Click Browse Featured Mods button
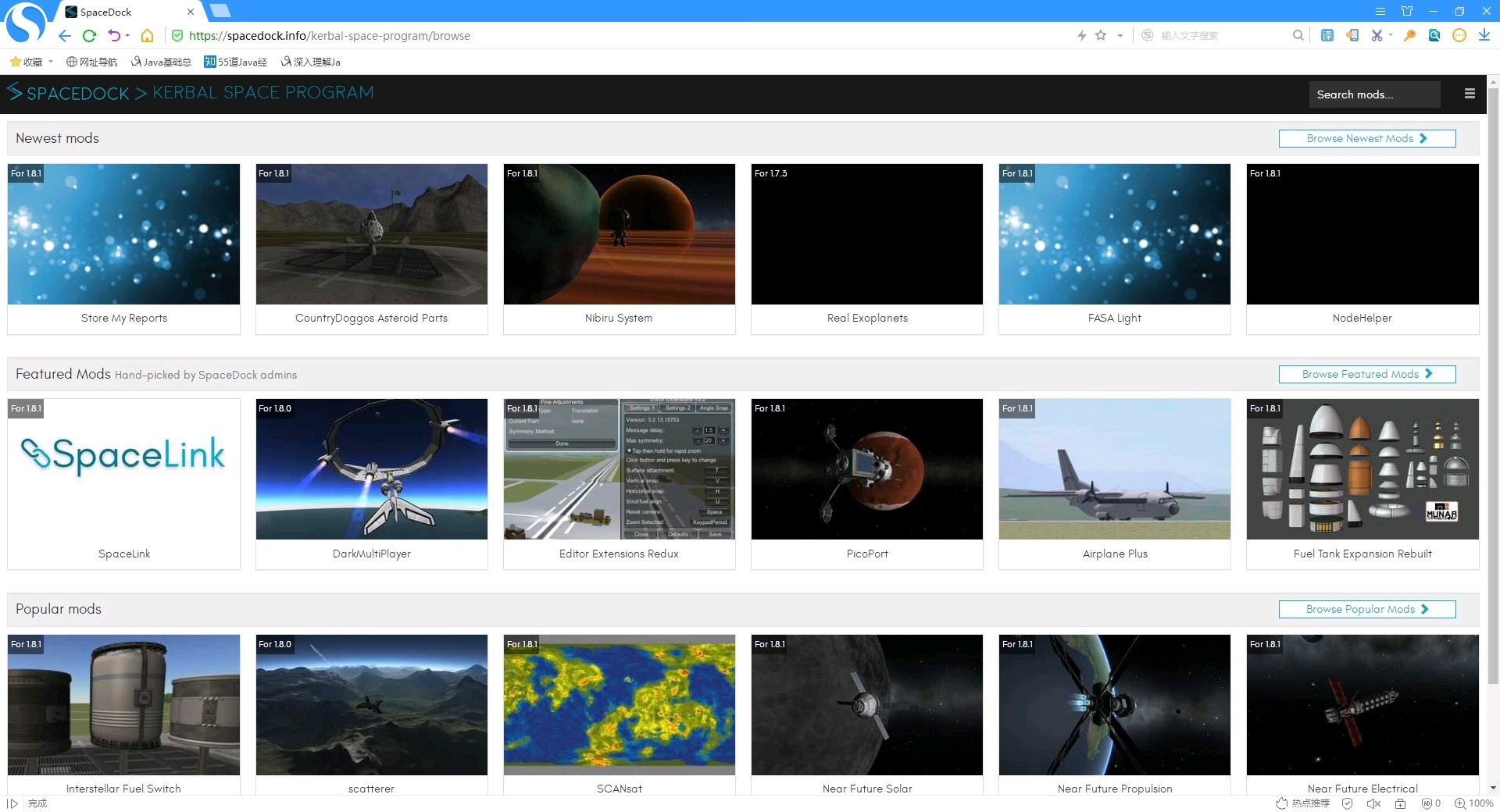This screenshot has width=1500, height=812. click(1367, 374)
